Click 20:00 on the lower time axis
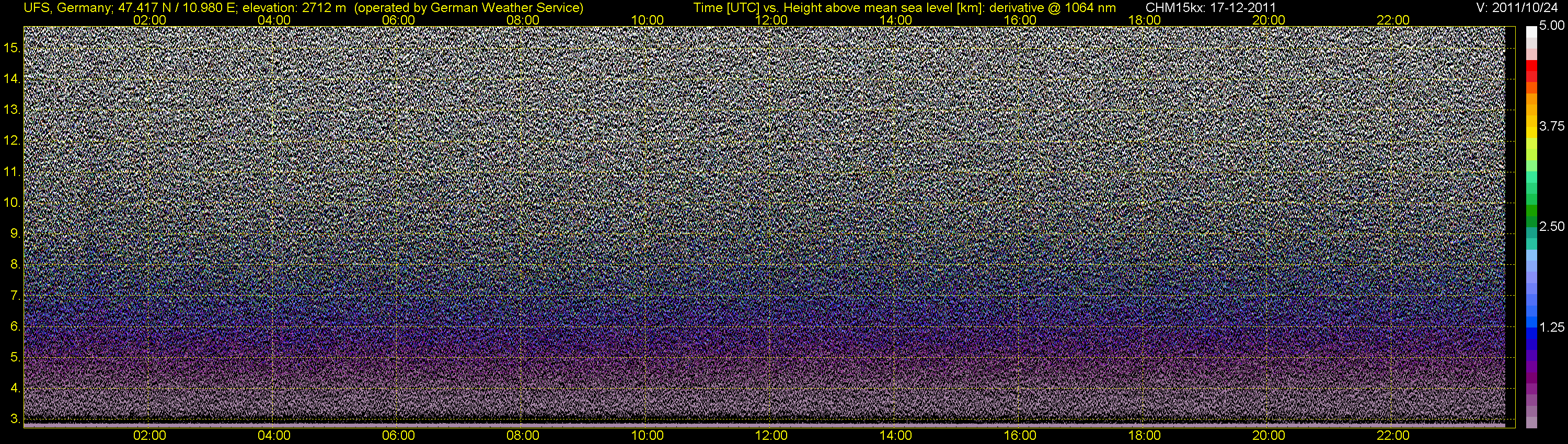Screen dimensions: 1568x444 [1269, 436]
